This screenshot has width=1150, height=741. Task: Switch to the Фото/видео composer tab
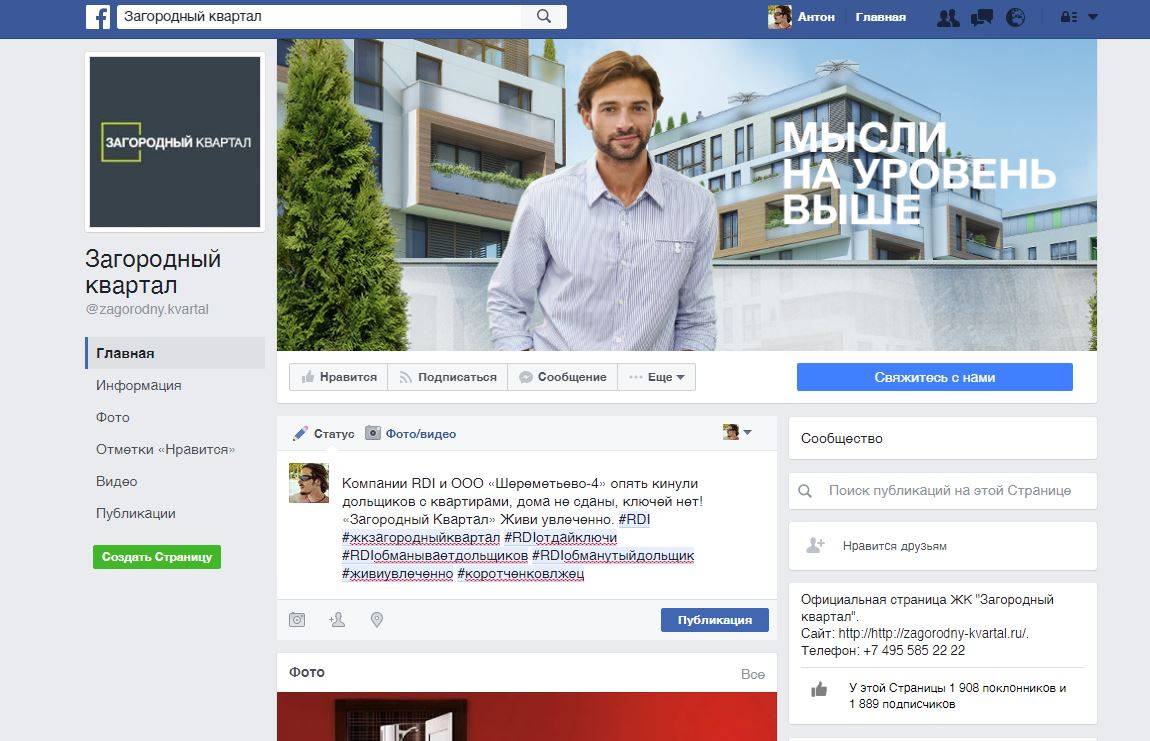pos(411,434)
